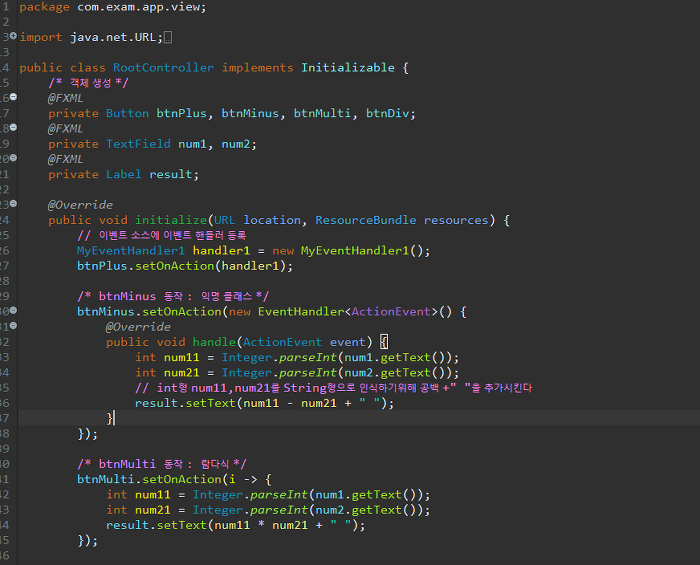The height and width of the screenshot is (565, 700).
Task: Click the comment // 이벤트 소스에 이벤트 핸들러 등록
Action: point(162,235)
